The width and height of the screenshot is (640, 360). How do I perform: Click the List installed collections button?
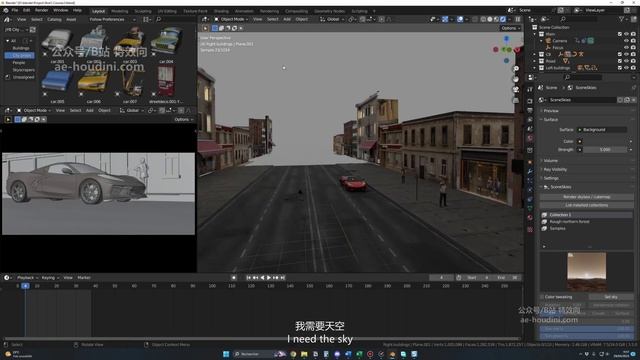[x=587, y=205]
